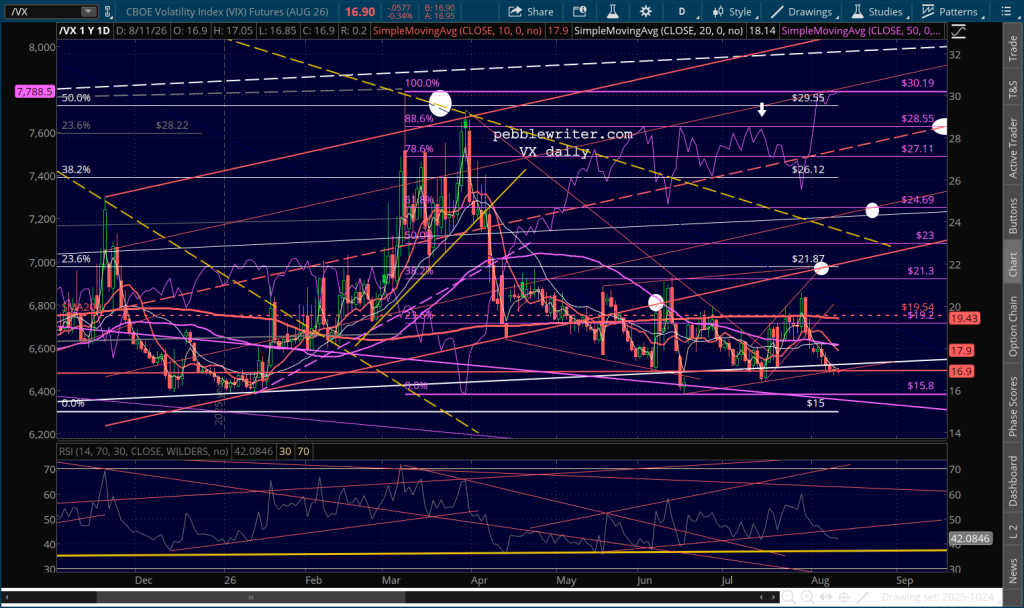Open the news/events clock icon in toolbar

579,12
